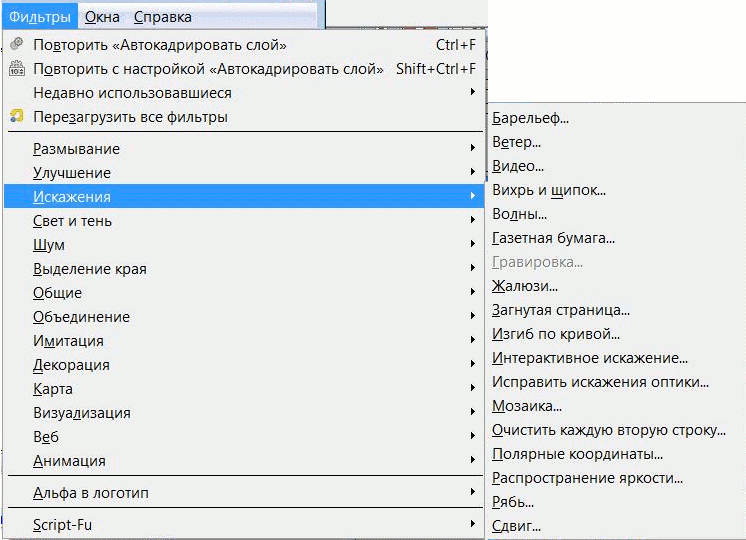Expand the Размывание submenu arrow
The image size is (746, 540).
[x=472, y=147]
